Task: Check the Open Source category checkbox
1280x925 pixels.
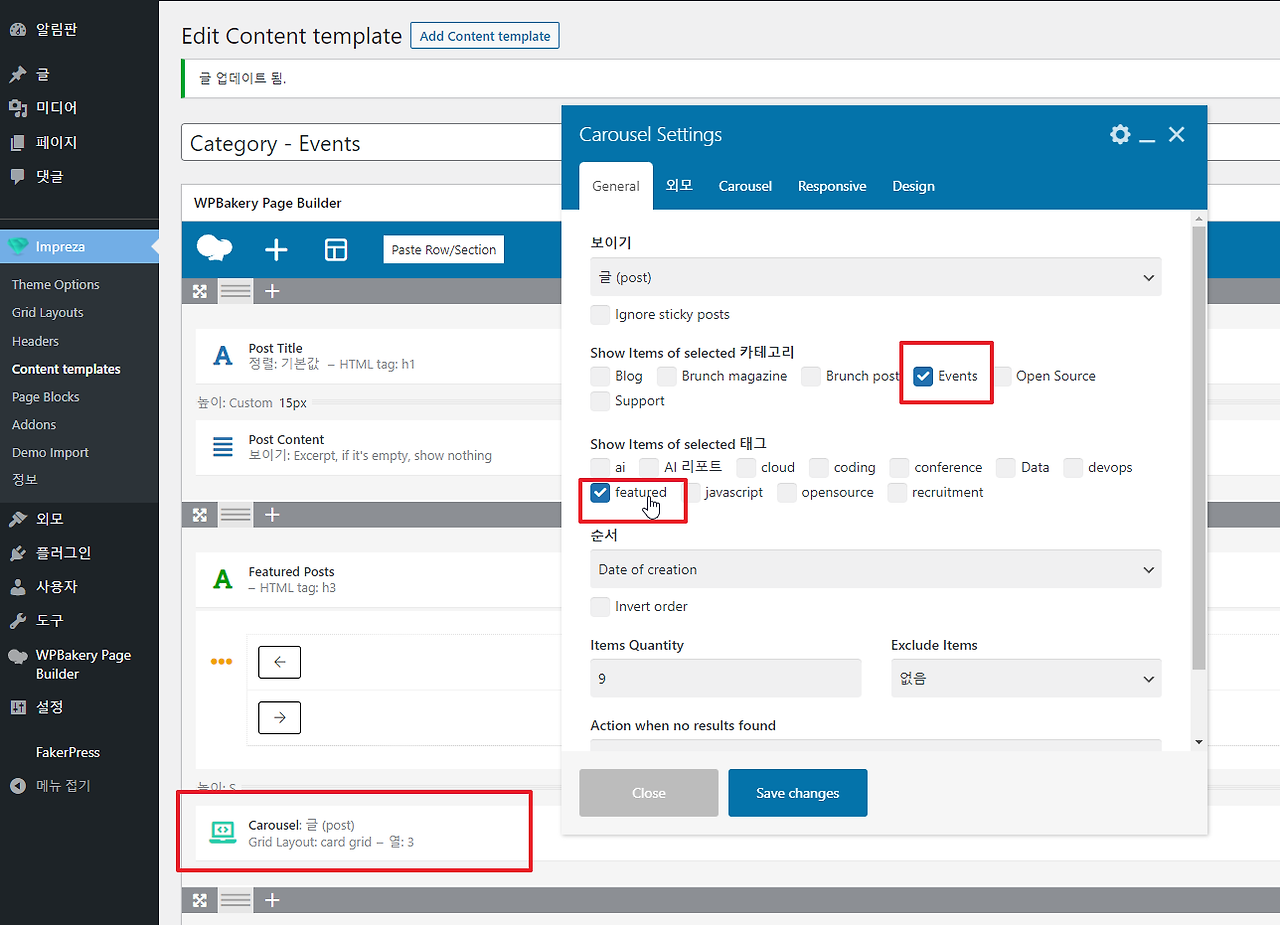Action: 1002,376
